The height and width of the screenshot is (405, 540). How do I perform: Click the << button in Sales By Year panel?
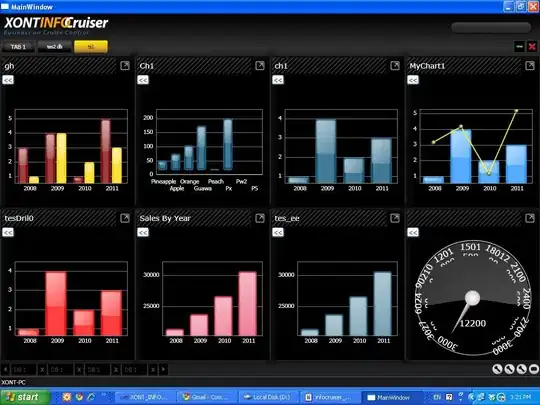point(143,232)
